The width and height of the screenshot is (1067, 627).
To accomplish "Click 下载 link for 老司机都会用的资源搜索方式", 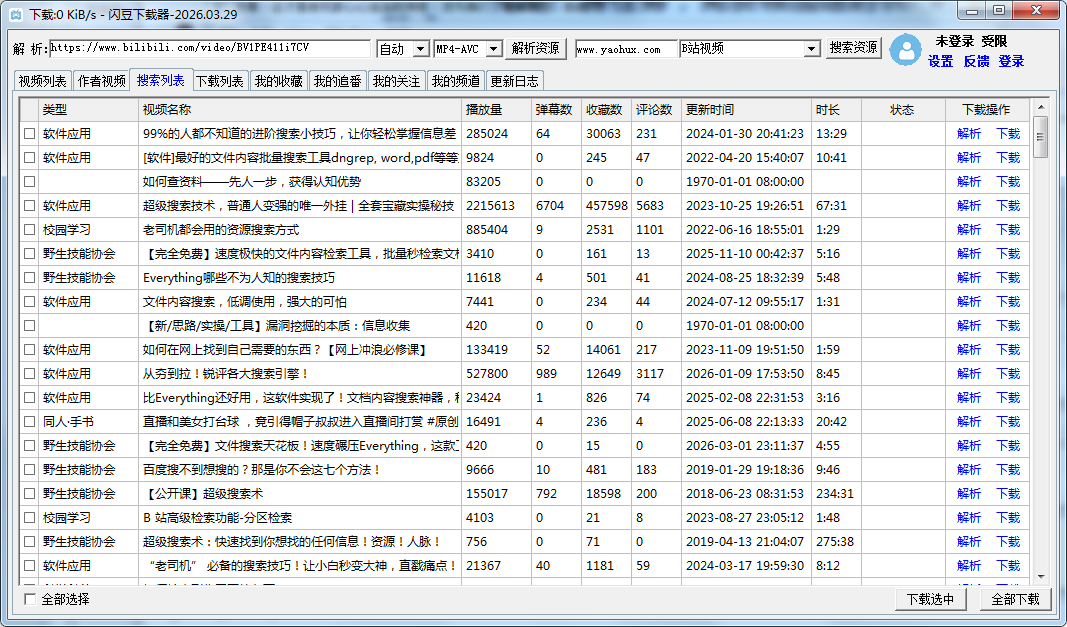I will tap(1008, 229).
